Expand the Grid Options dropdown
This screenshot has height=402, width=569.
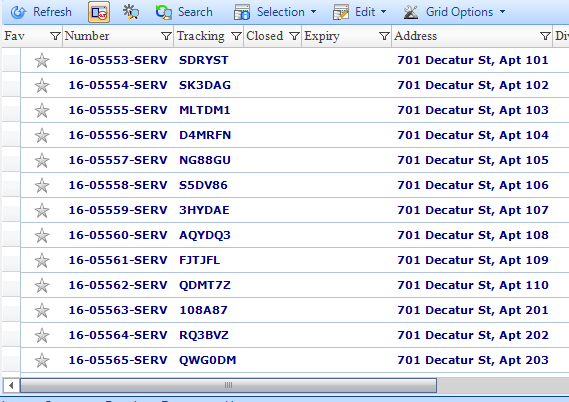454,12
